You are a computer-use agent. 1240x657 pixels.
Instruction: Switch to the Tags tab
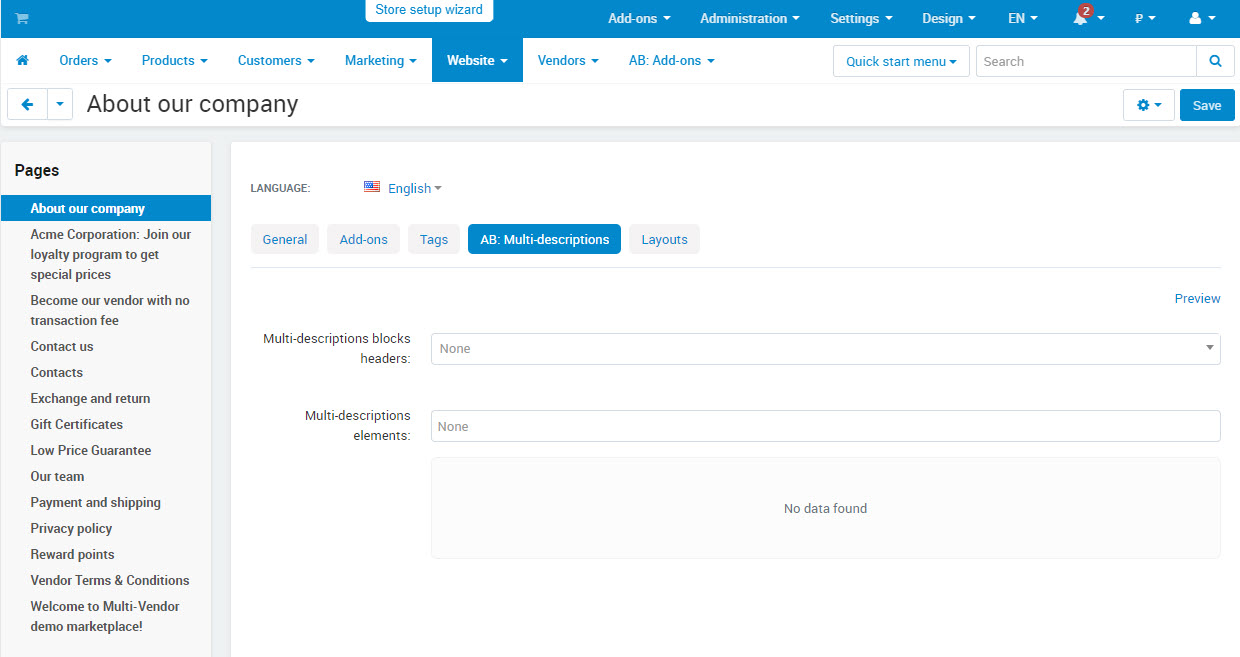[433, 239]
